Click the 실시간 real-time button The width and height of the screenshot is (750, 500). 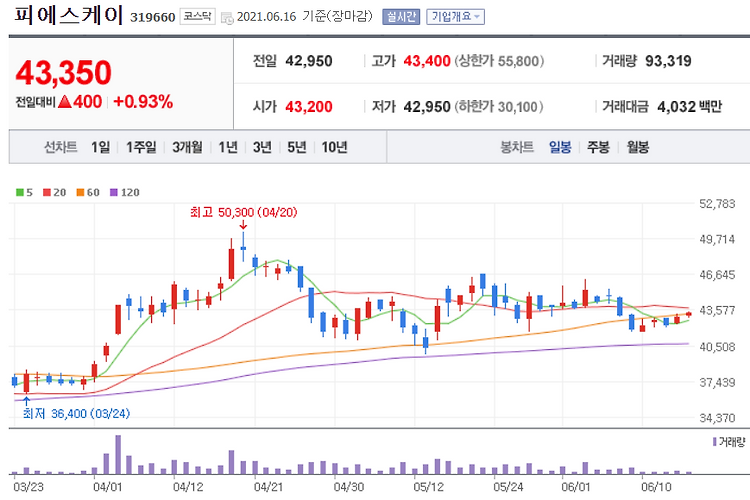click(401, 17)
